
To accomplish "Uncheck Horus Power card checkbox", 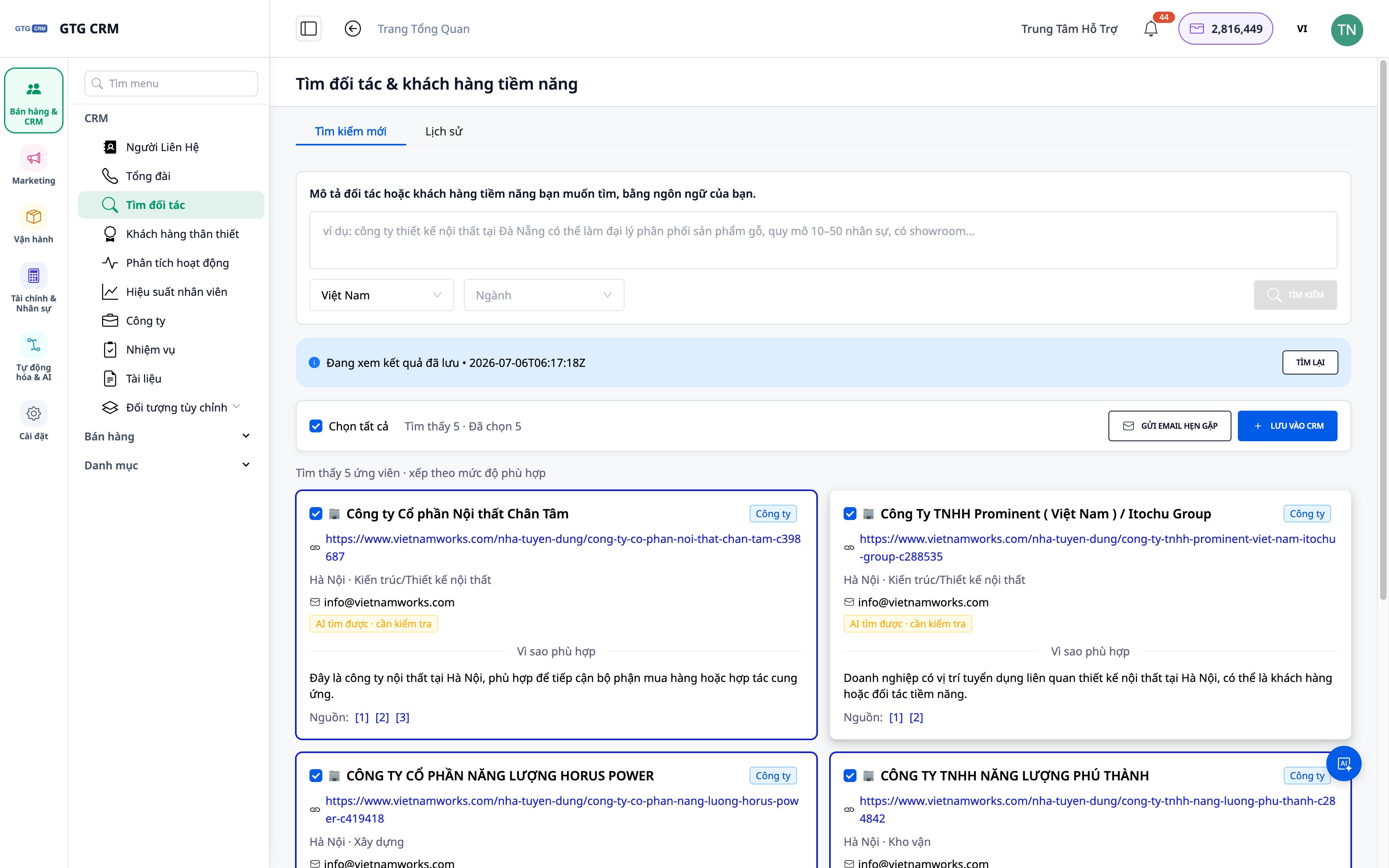I will [x=315, y=776].
